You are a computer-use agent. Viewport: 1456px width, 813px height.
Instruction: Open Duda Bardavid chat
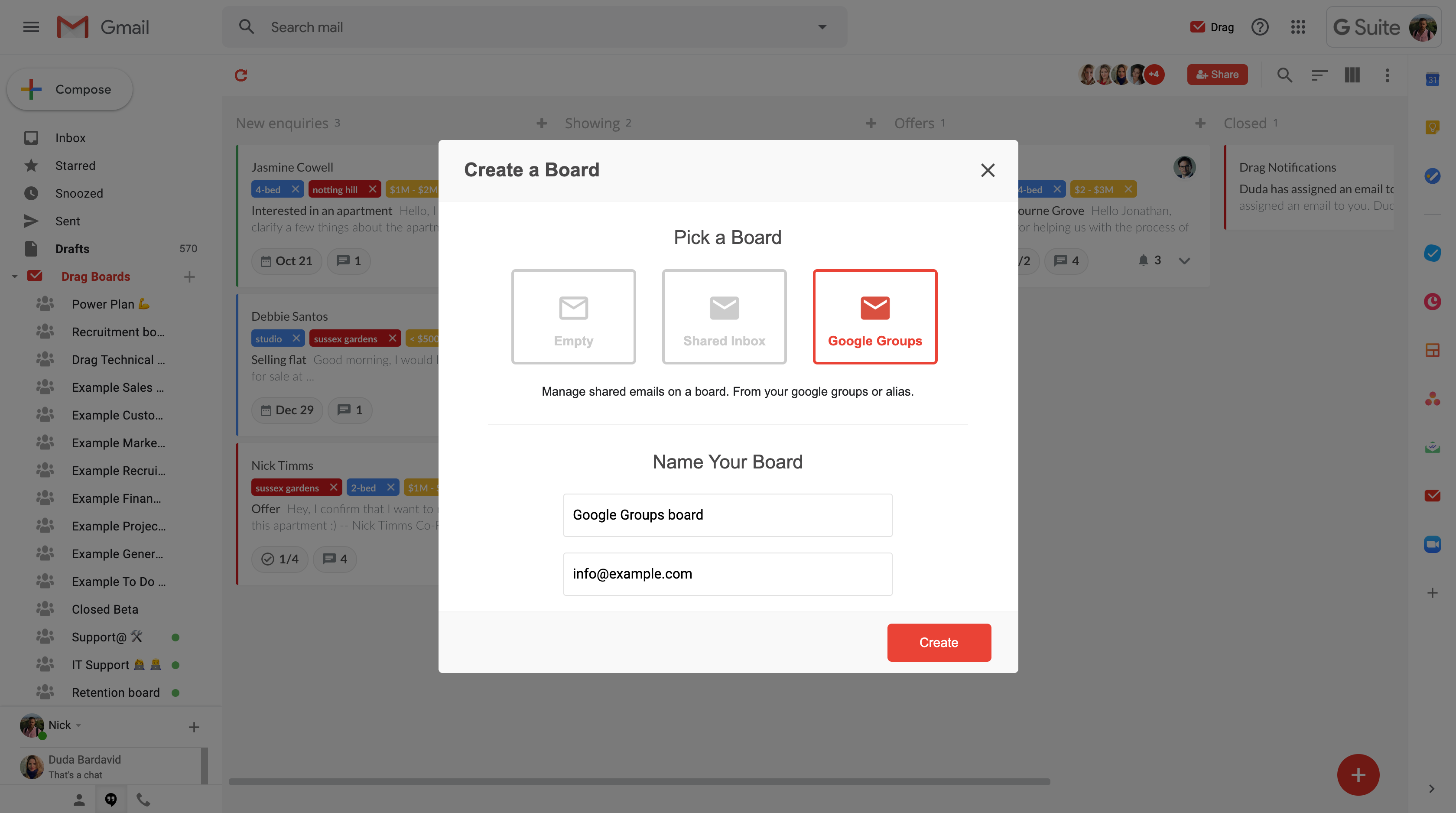click(111, 767)
